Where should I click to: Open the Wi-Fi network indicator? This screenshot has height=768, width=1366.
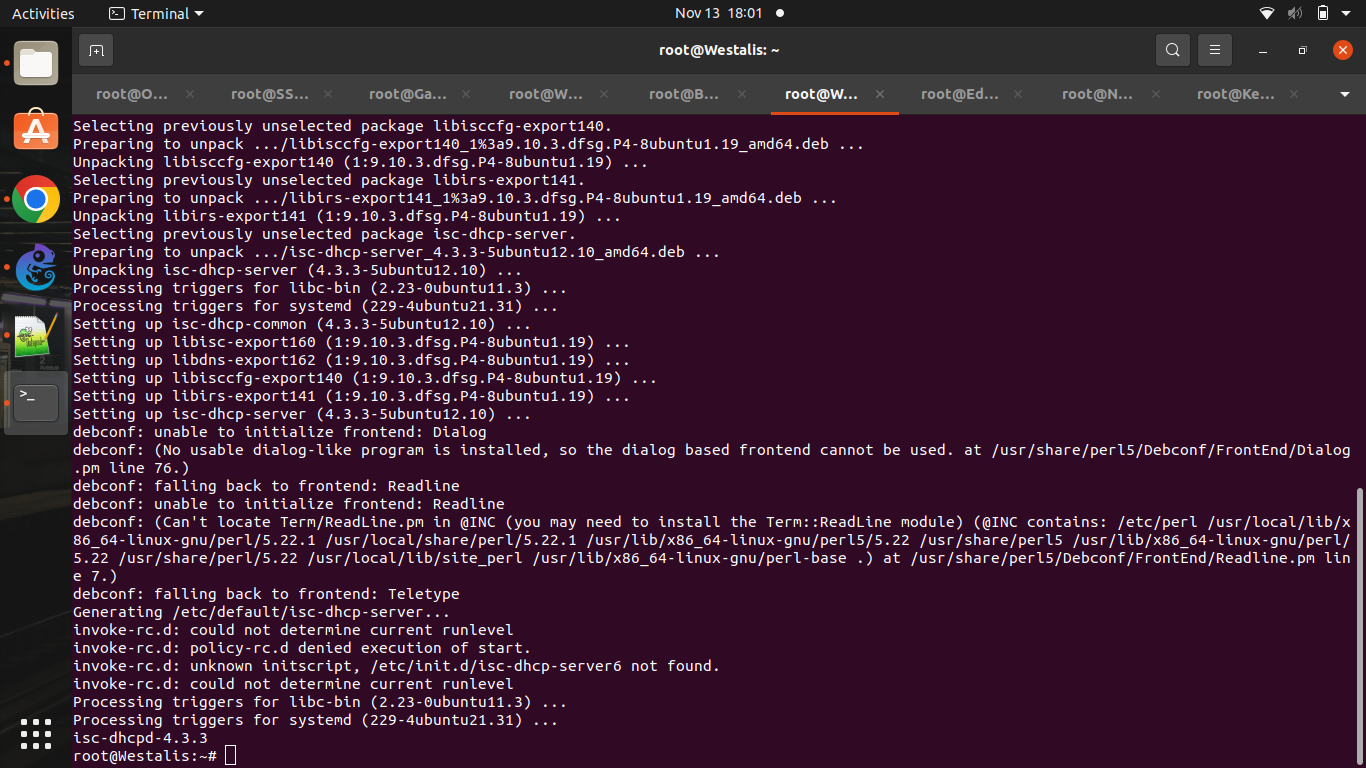click(1267, 13)
